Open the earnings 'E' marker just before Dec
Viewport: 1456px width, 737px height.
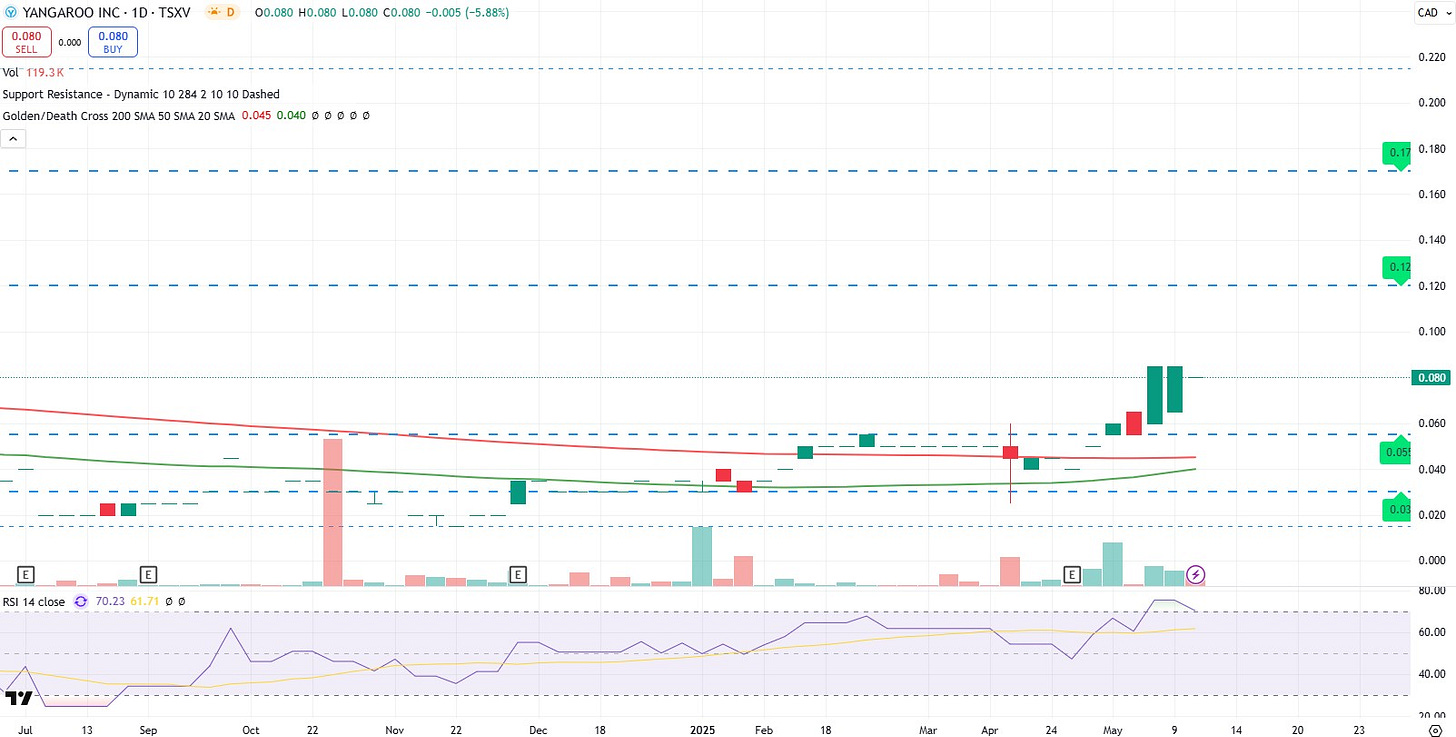tap(518, 575)
